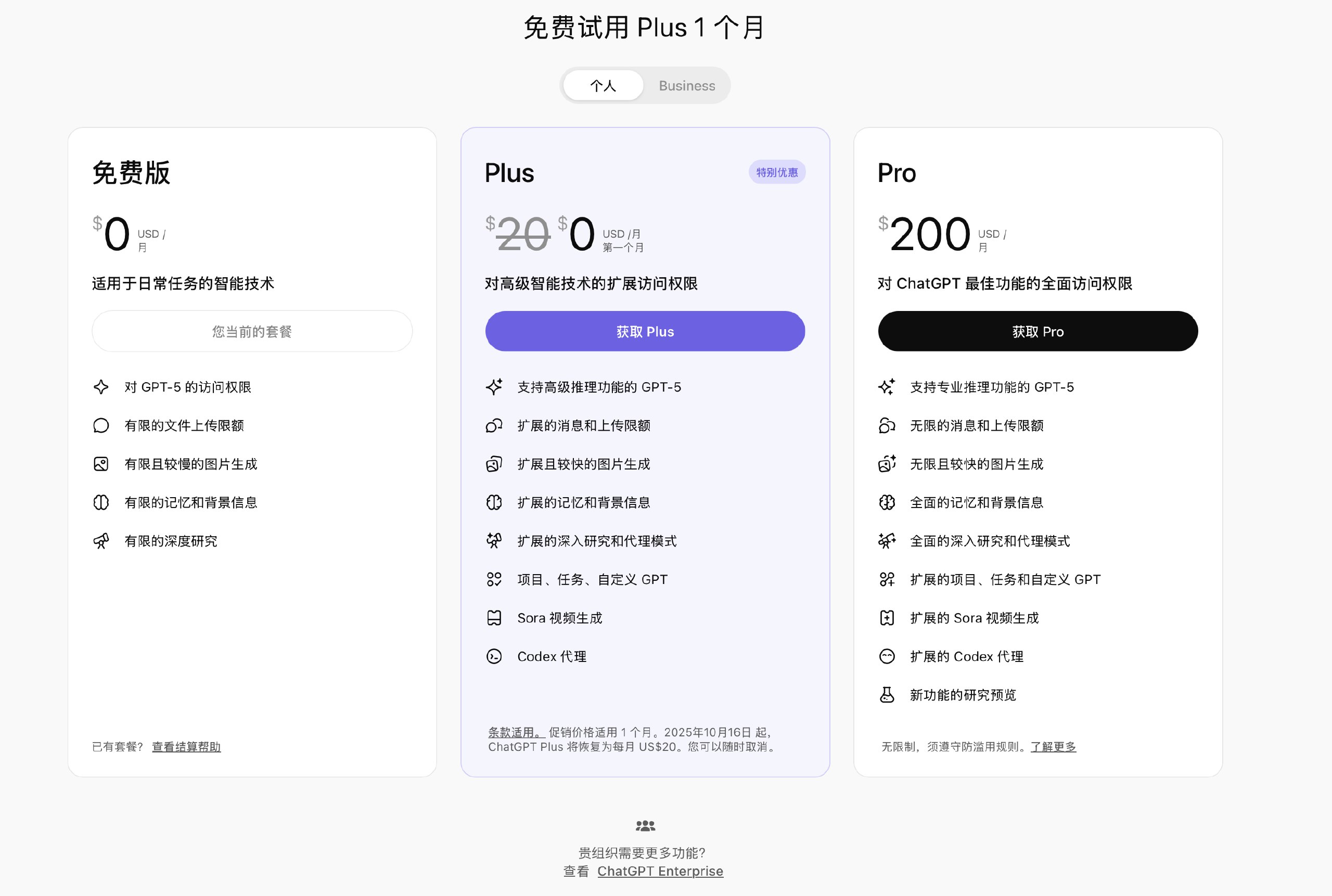
Task: Click Codex icon beside Codex 代理
Action: [494, 657]
